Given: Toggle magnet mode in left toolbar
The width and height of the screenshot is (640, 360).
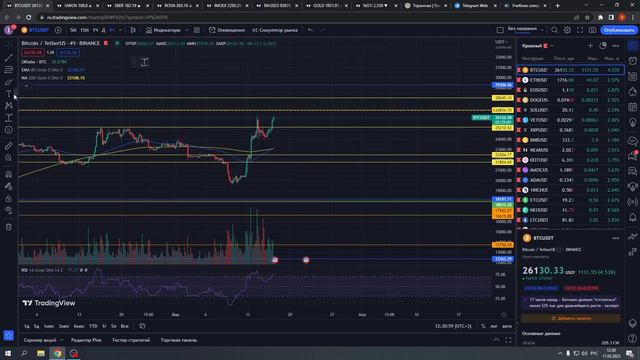Looking at the screenshot, I should 9,174.
